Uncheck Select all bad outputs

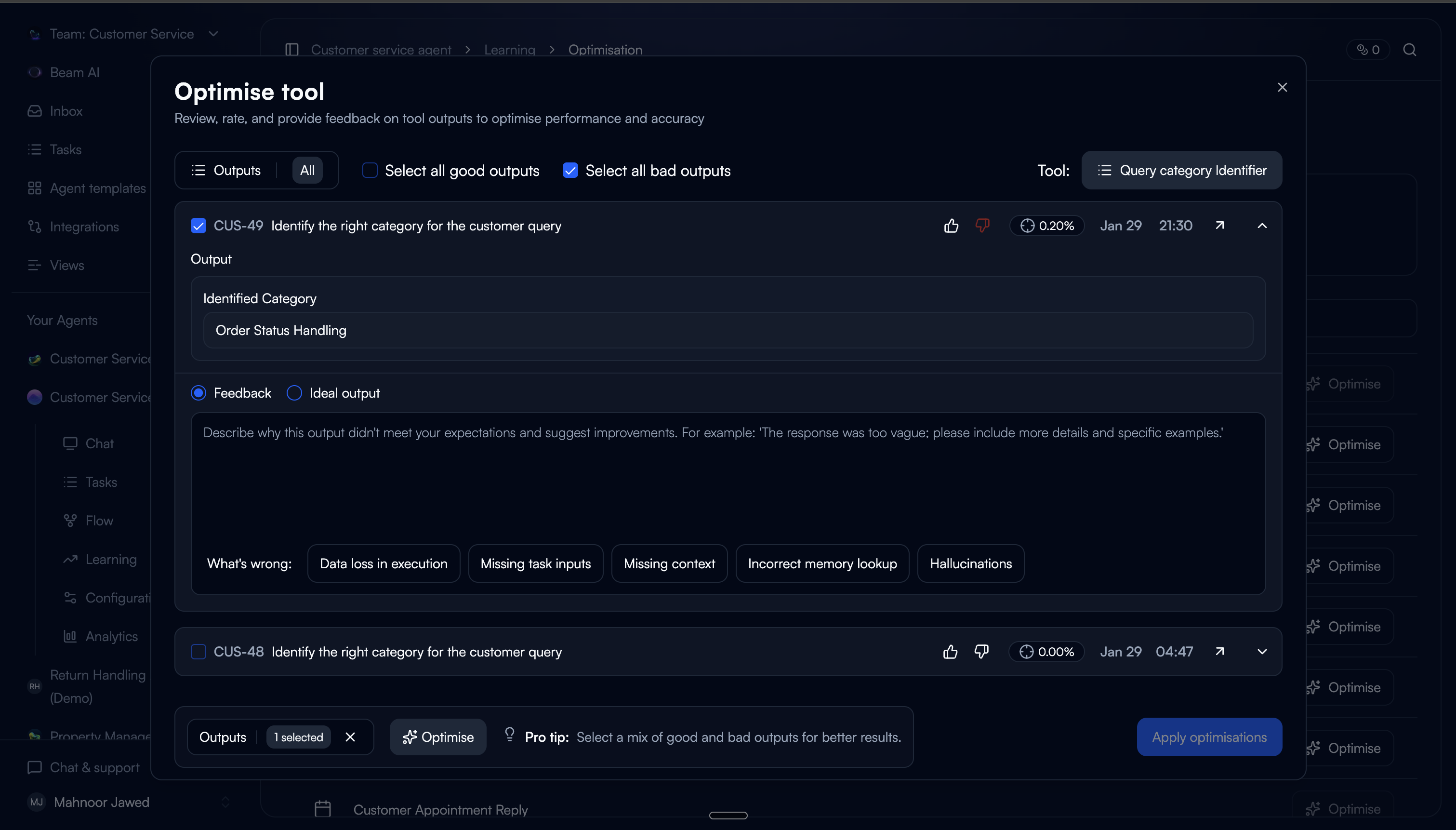coord(570,171)
